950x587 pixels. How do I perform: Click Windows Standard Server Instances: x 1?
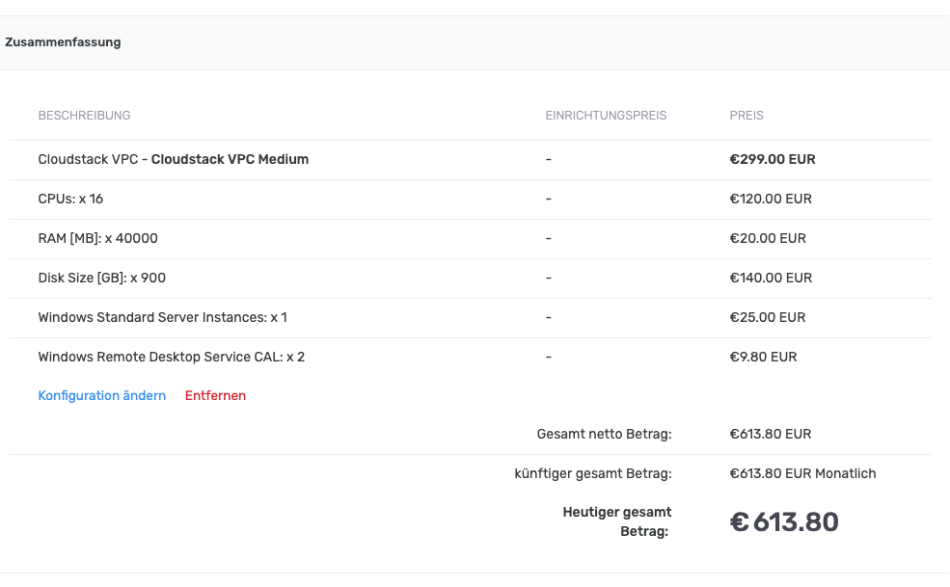coord(162,318)
